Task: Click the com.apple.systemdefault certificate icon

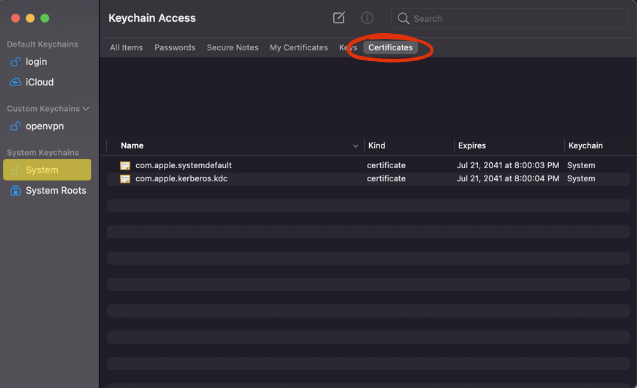Action: coord(125,165)
